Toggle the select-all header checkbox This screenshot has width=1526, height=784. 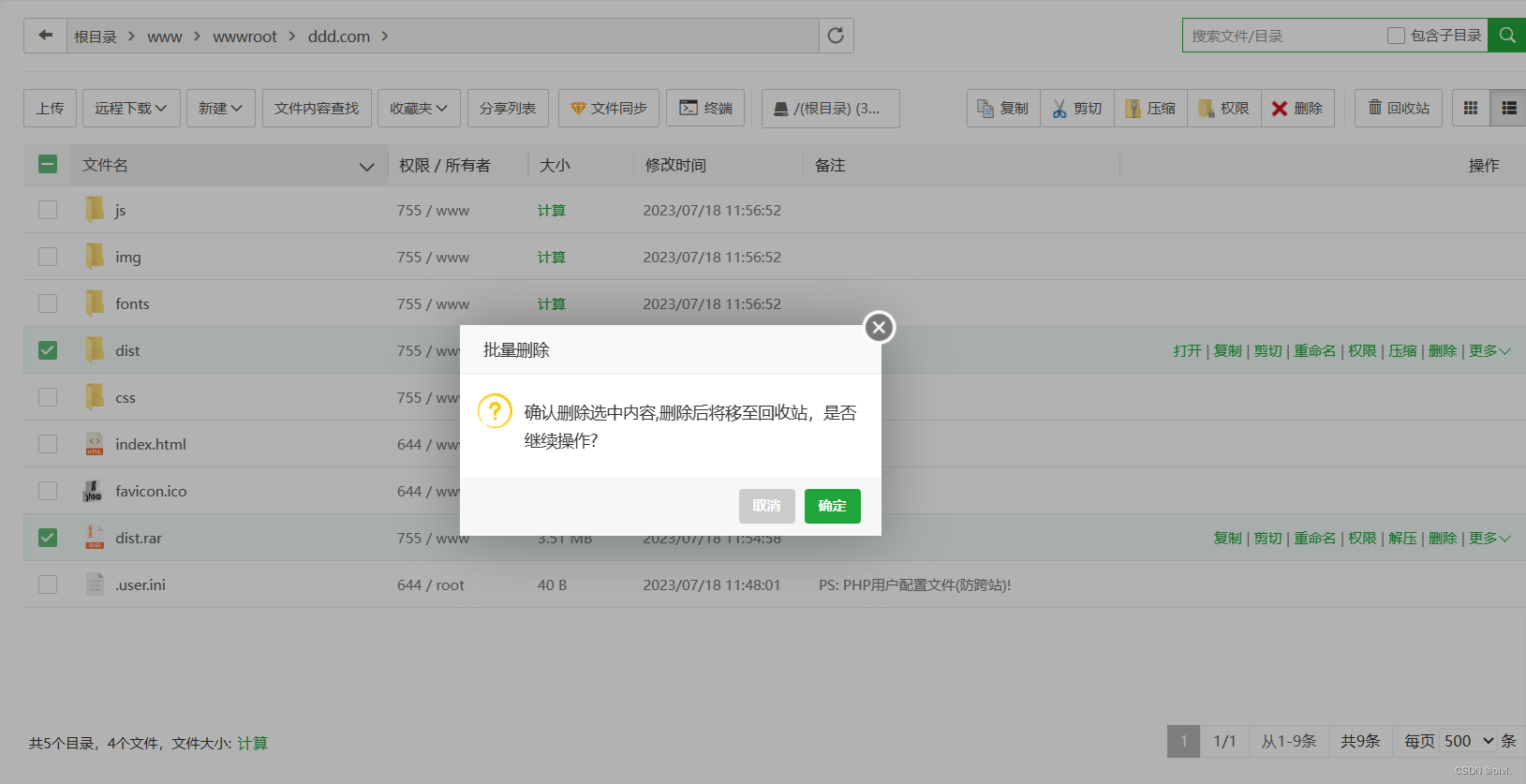(x=48, y=164)
